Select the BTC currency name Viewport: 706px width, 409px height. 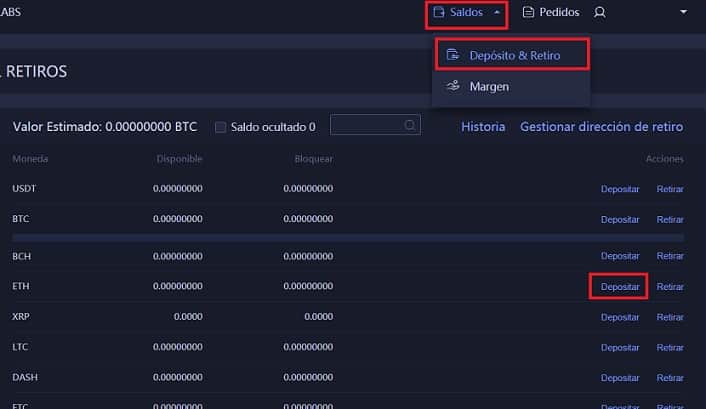coord(21,219)
